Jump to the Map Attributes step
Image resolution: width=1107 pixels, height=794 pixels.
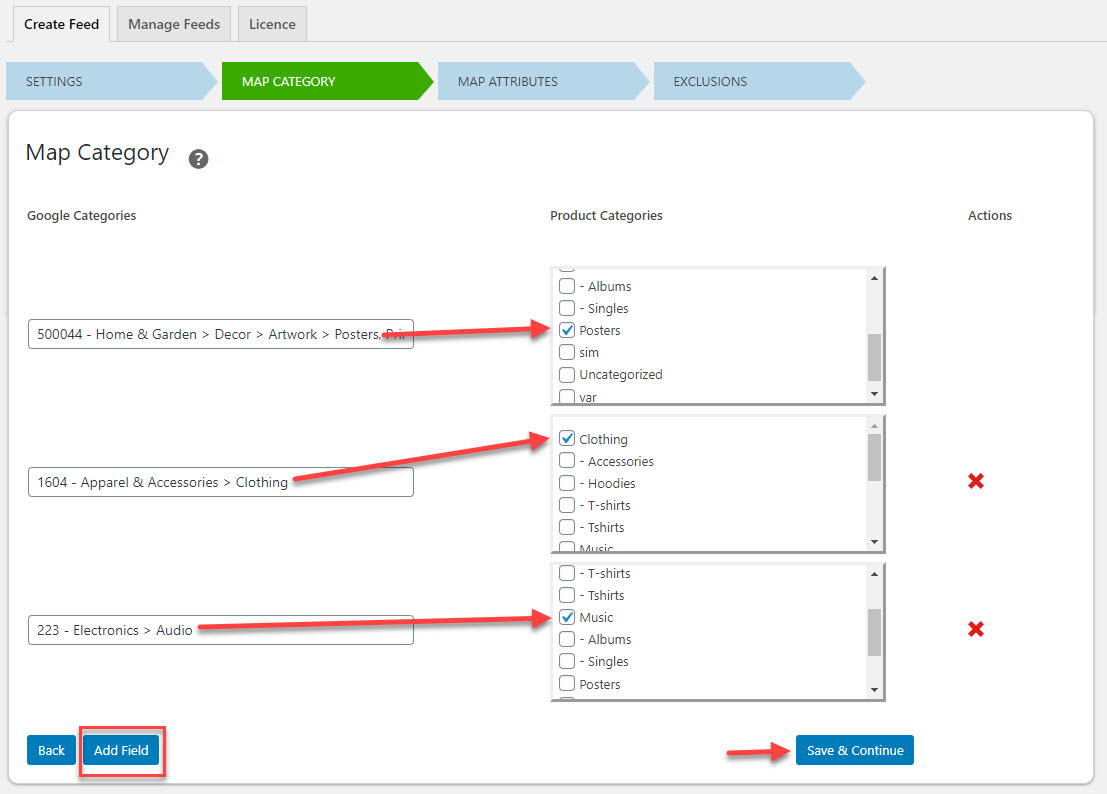tap(535, 81)
